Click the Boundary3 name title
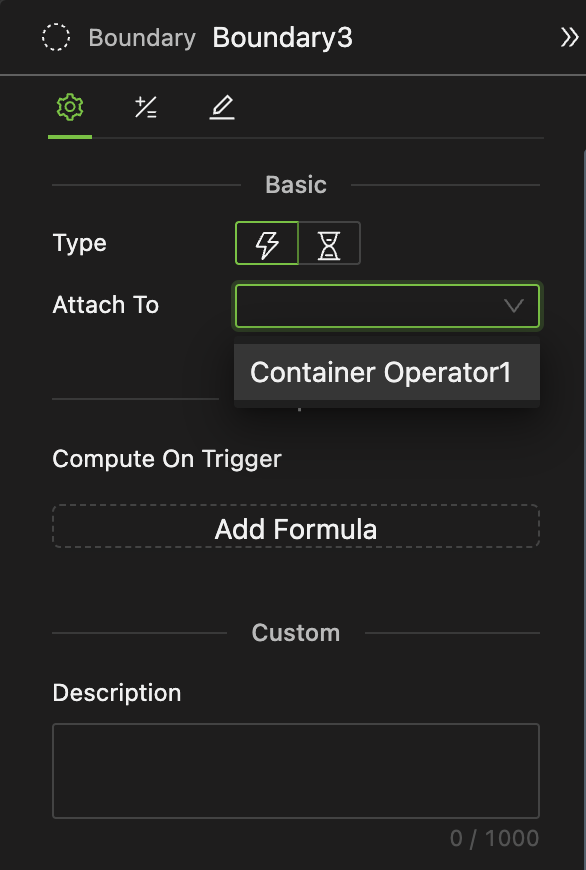Screen dimensions: 586x870 pyautogui.click(x=282, y=38)
